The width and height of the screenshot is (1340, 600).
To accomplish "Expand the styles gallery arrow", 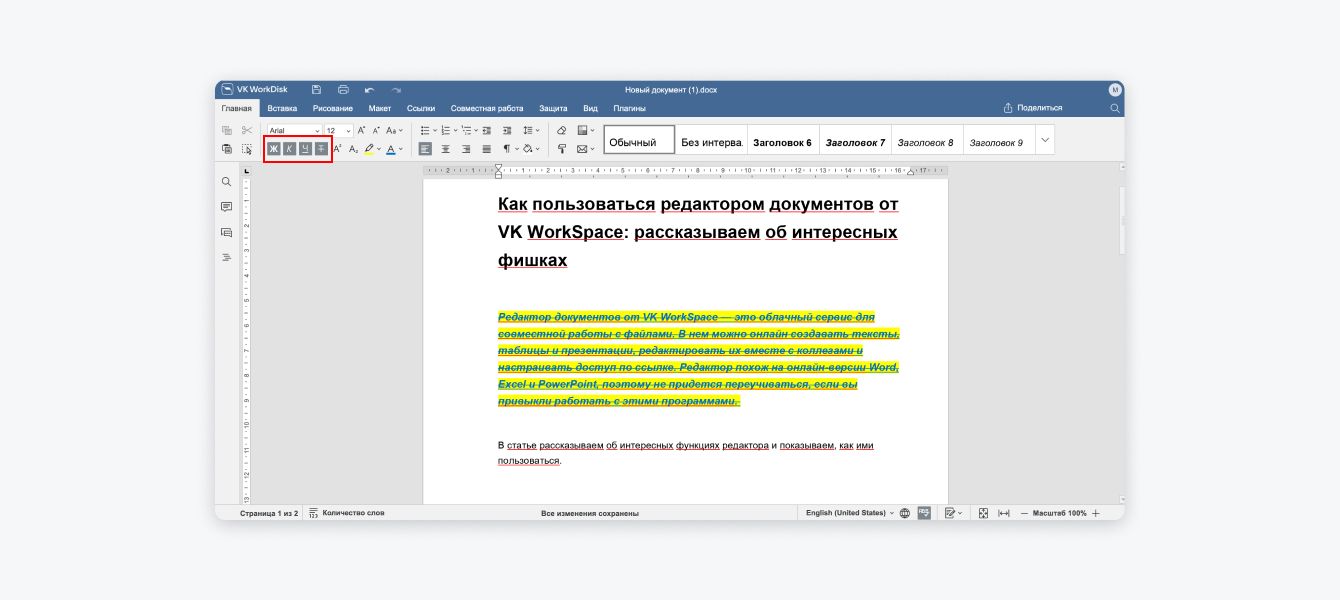I will [1045, 140].
